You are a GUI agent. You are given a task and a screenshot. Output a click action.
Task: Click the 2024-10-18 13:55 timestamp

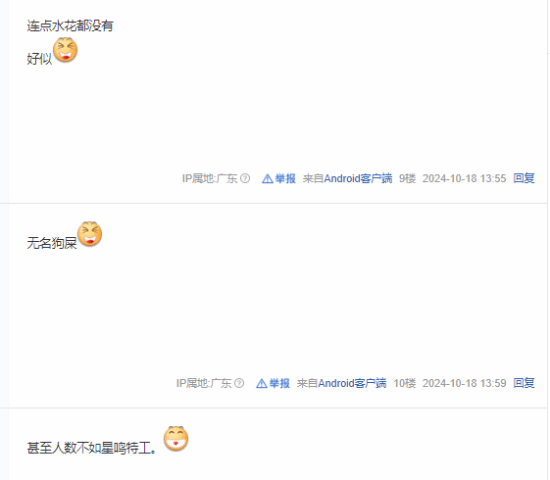click(x=464, y=179)
